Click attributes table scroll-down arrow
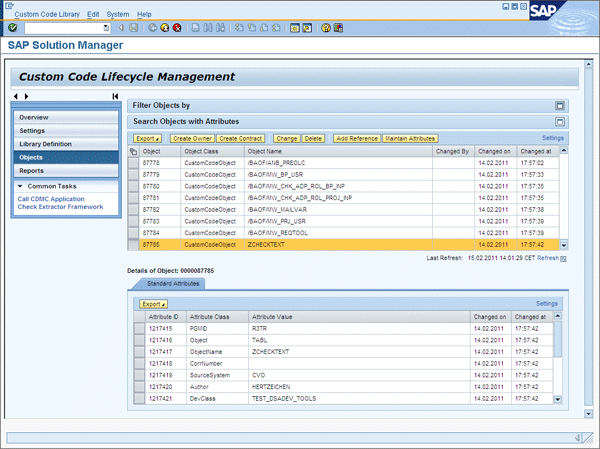The image size is (600, 449). tap(558, 399)
